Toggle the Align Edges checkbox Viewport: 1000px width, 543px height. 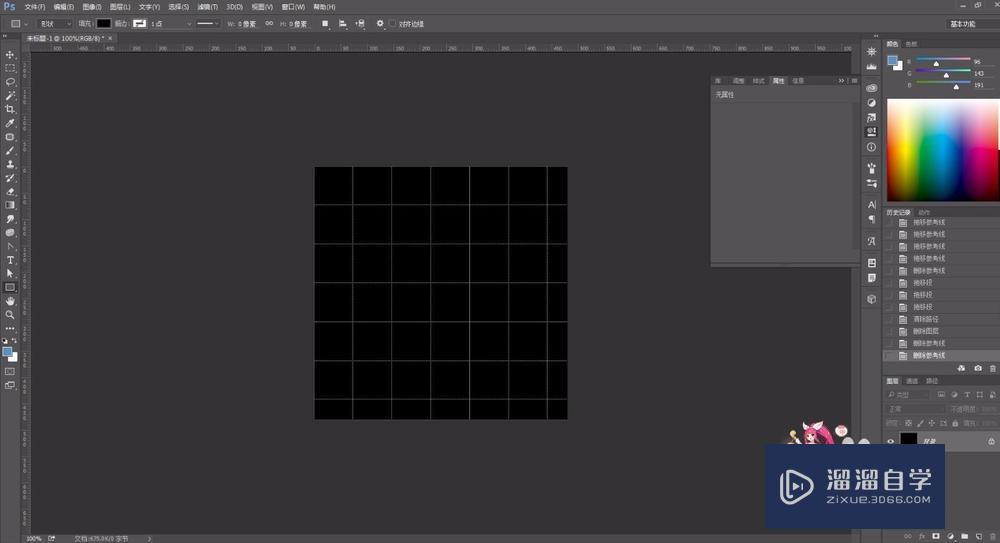coord(392,24)
